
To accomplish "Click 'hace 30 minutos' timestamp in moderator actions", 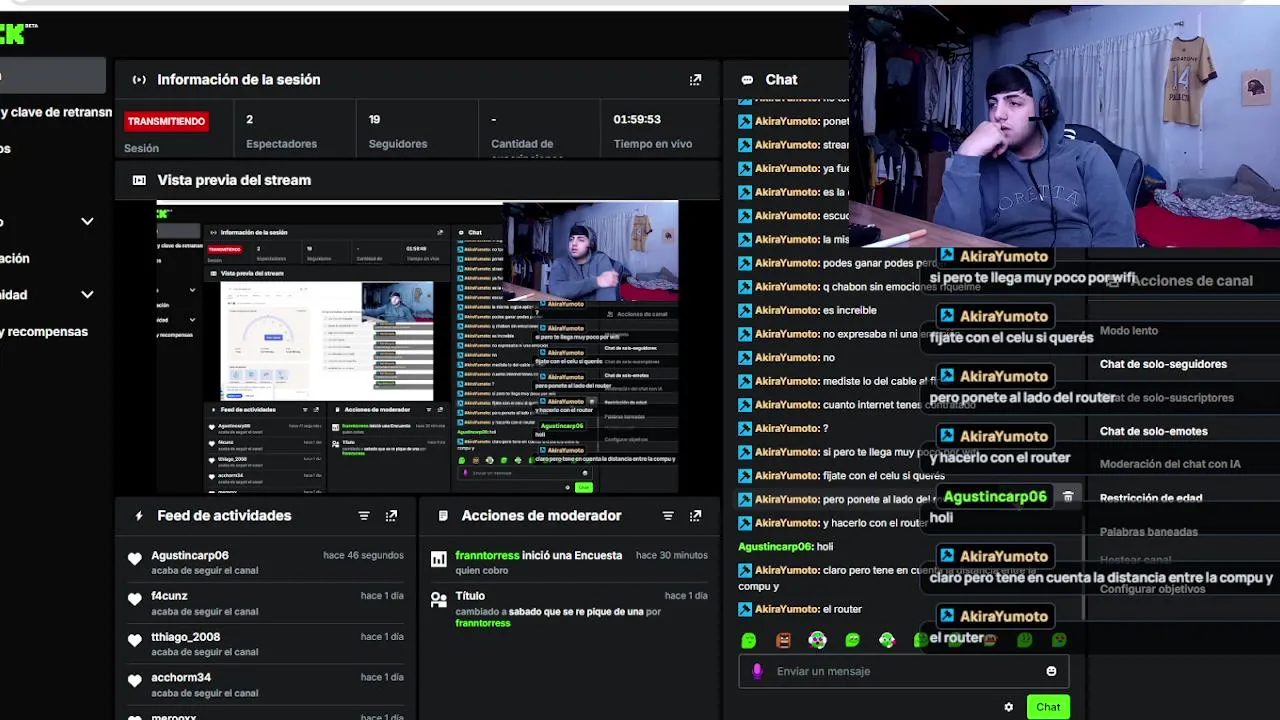I will coord(671,555).
